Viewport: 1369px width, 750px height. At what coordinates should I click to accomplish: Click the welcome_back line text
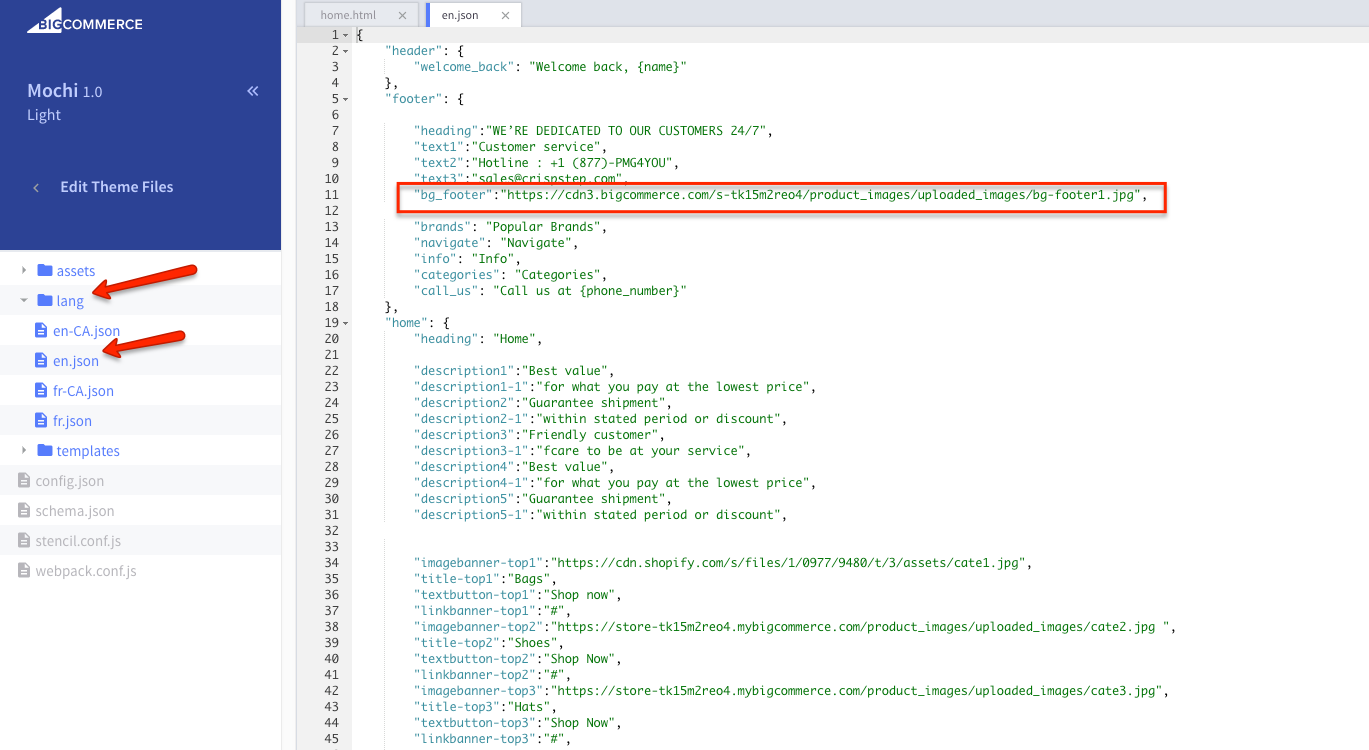point(551,67)
